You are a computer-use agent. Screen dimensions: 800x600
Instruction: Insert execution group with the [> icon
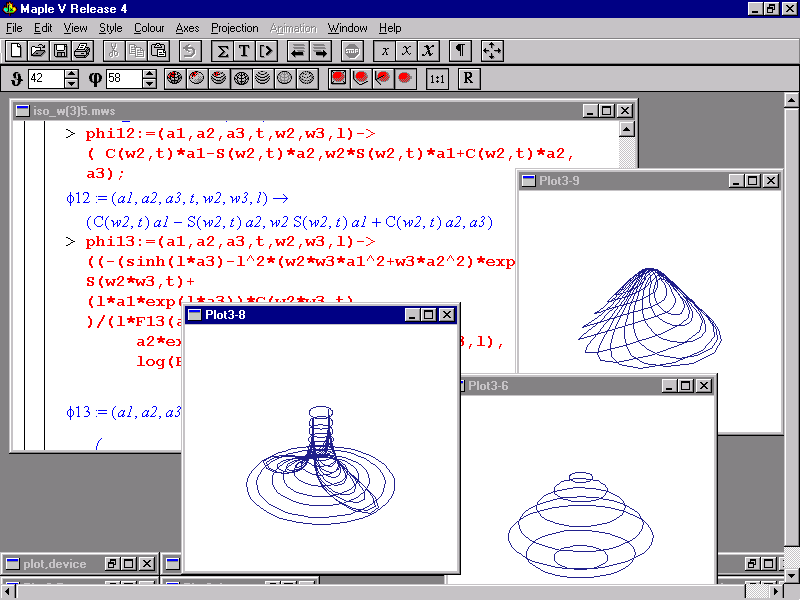click(x=266, y=51)
